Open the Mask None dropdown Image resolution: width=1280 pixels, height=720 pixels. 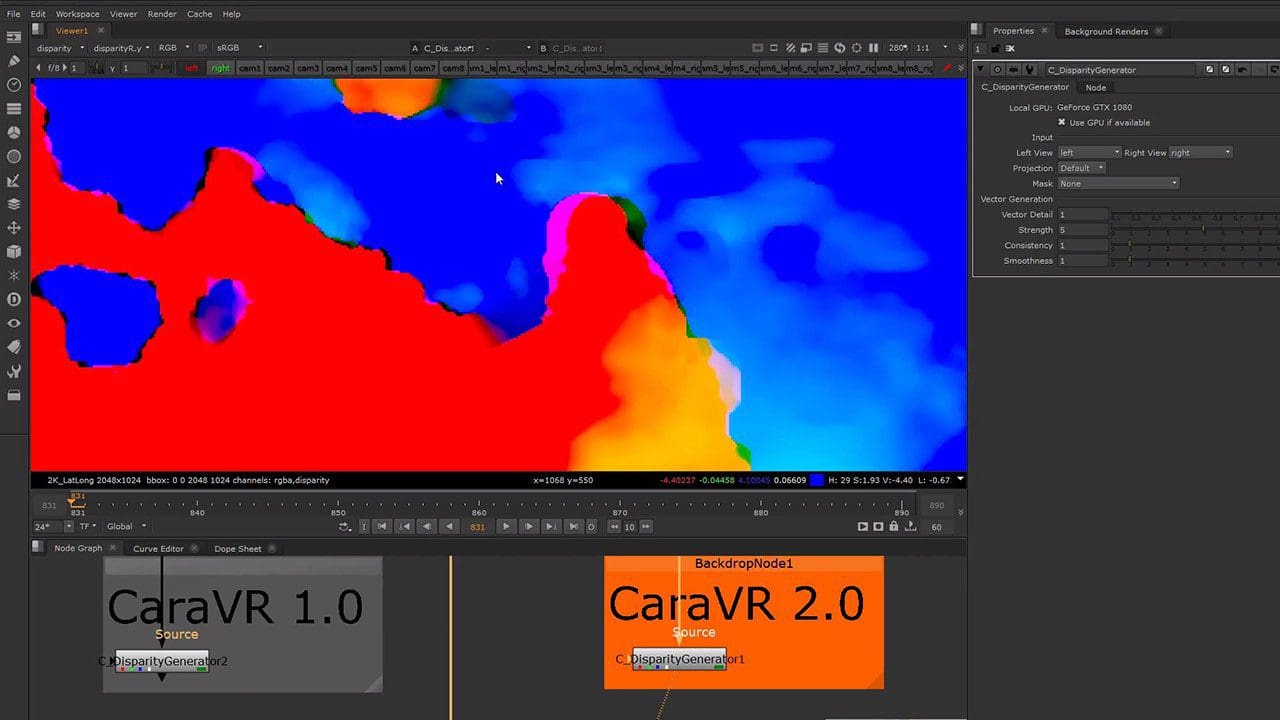1118,183
